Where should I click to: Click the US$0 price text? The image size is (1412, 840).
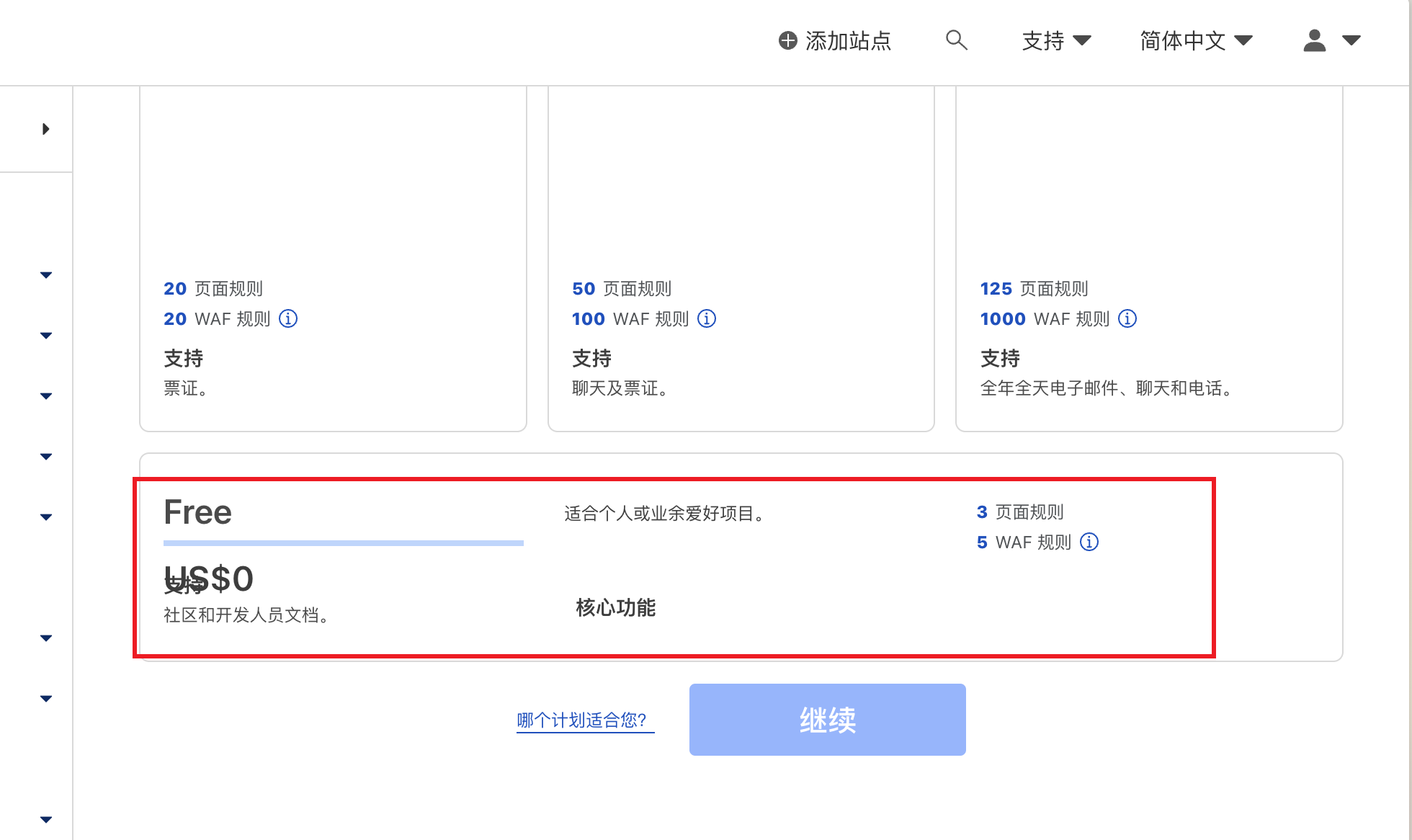click(x=209, y=578)
